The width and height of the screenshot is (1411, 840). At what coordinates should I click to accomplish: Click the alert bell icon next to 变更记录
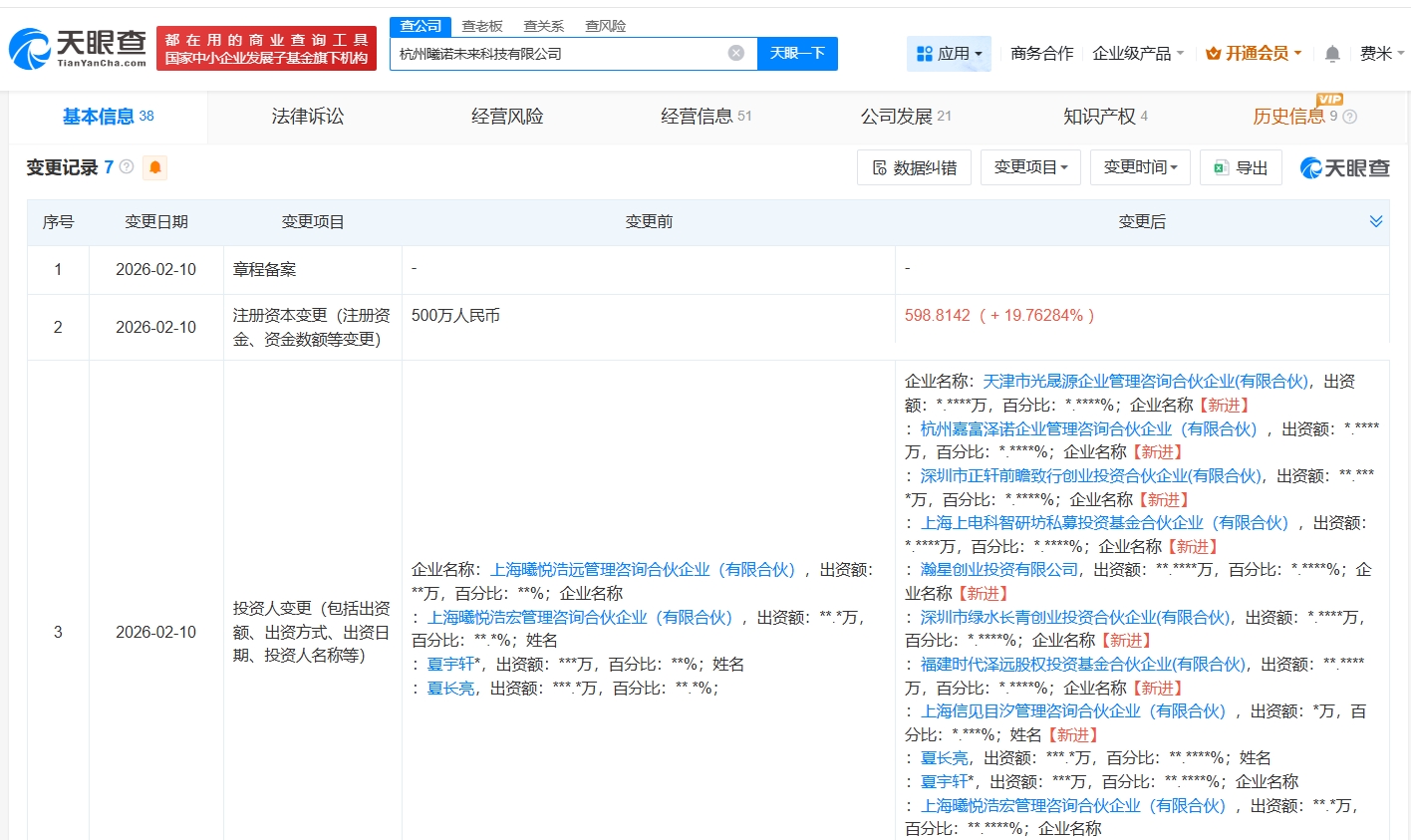(x=154, y=167)
